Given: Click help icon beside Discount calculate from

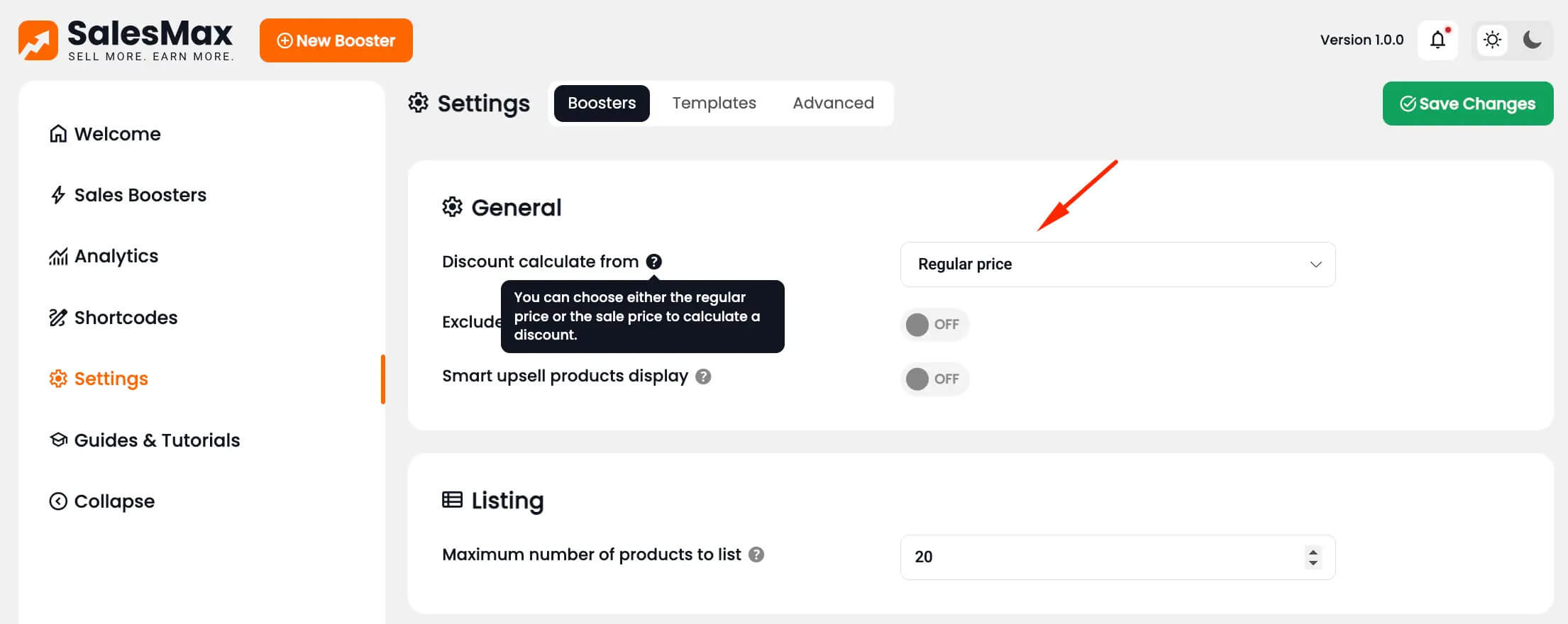Looking at the screenshot, I should [x=653, y=262].
